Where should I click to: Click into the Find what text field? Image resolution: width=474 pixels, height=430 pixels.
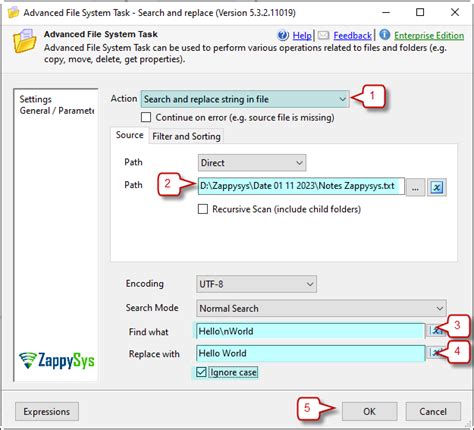(310, 331)
